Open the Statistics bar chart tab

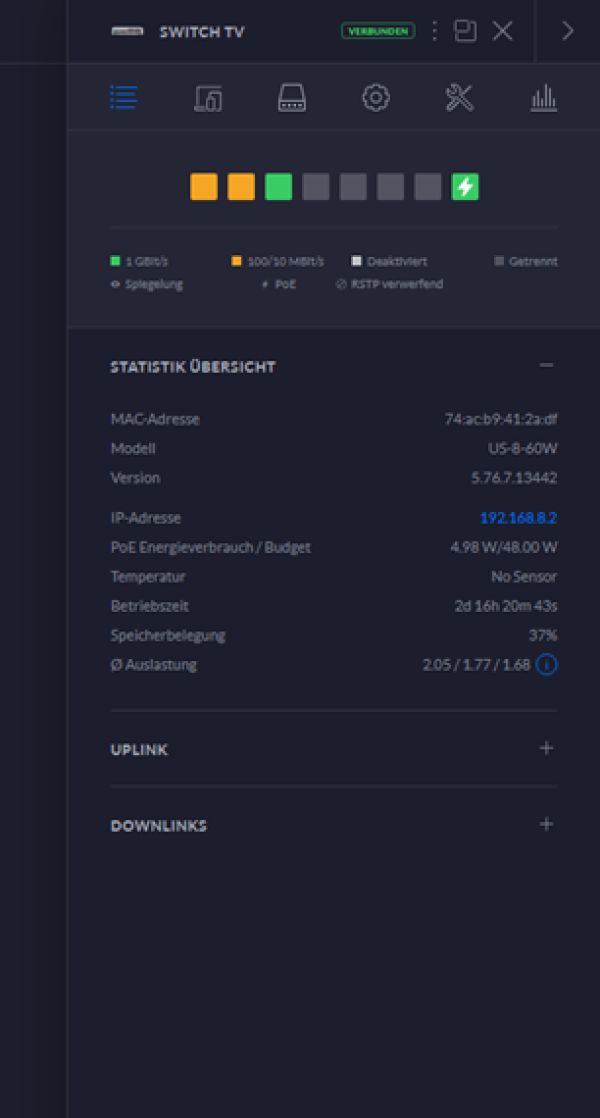pyautogui.click(x=543, y=98)
